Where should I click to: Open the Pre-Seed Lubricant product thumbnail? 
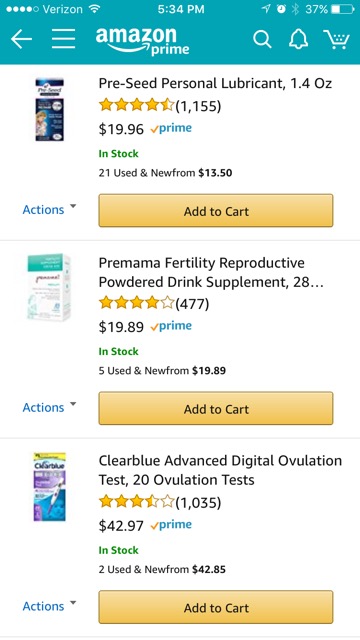point(49,109)
